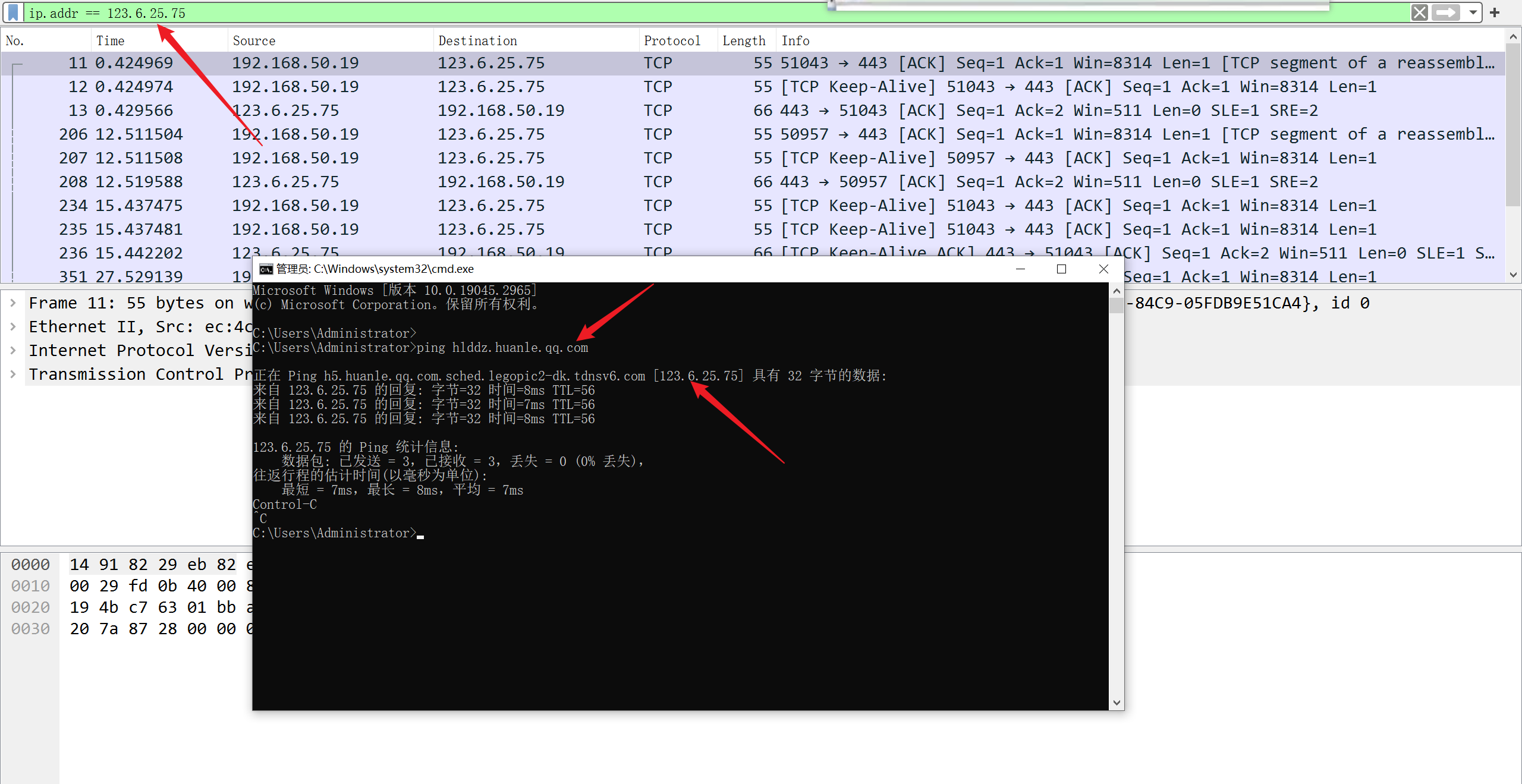Screen dimensions: 1522x784
Task: Add a filter button with plus icon
Action: [1495, 12]
